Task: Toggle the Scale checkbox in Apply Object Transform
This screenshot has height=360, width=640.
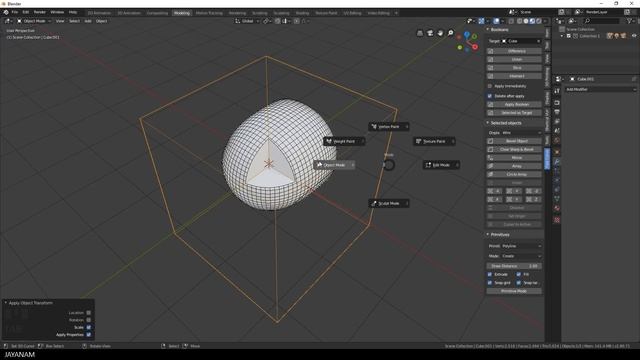Action: click(89, 327)
